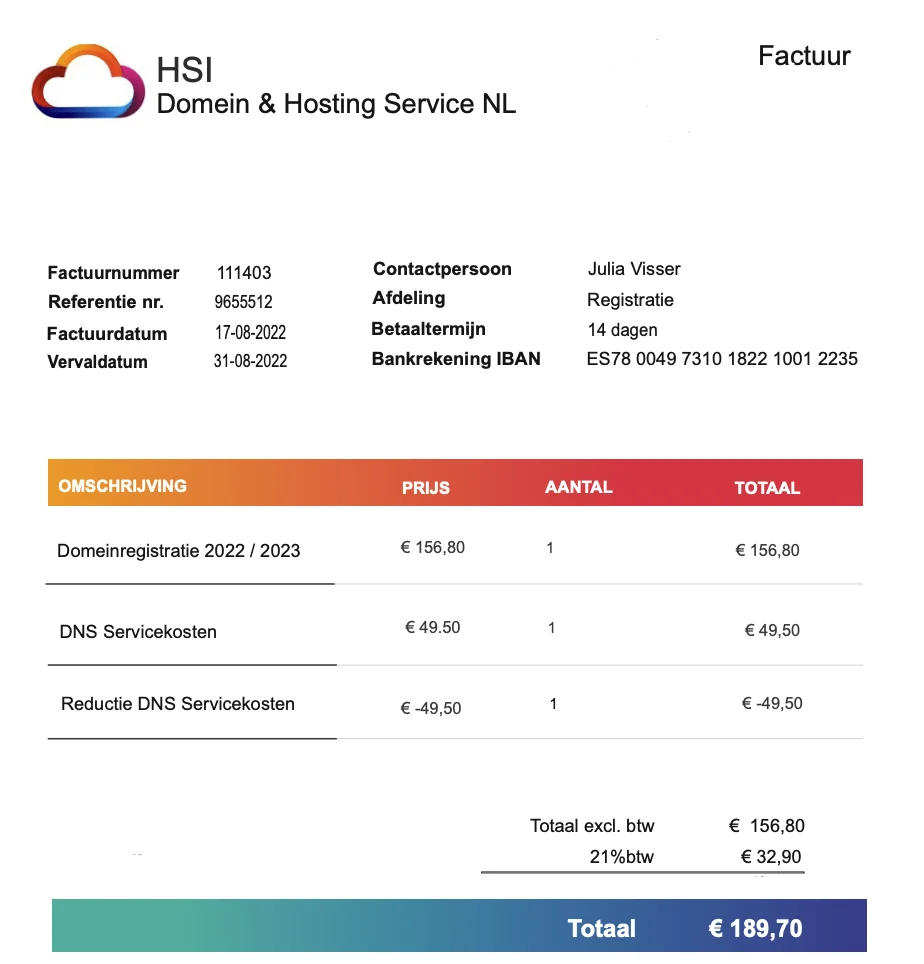Click the 'HSI' company heading

[184, 69]
